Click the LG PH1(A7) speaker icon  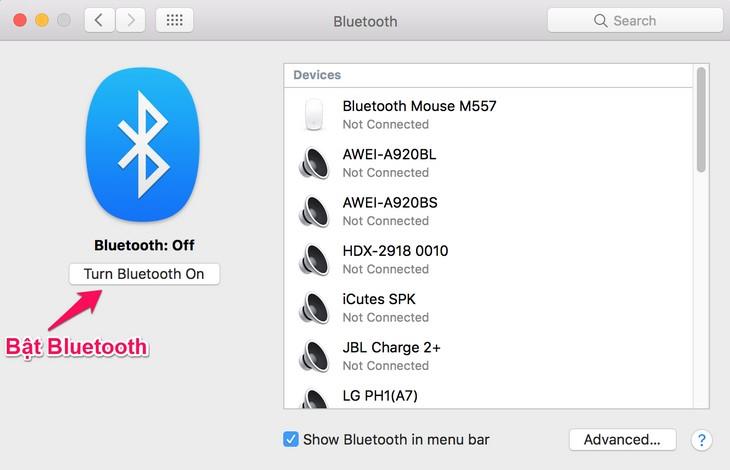tap(314, 397)
